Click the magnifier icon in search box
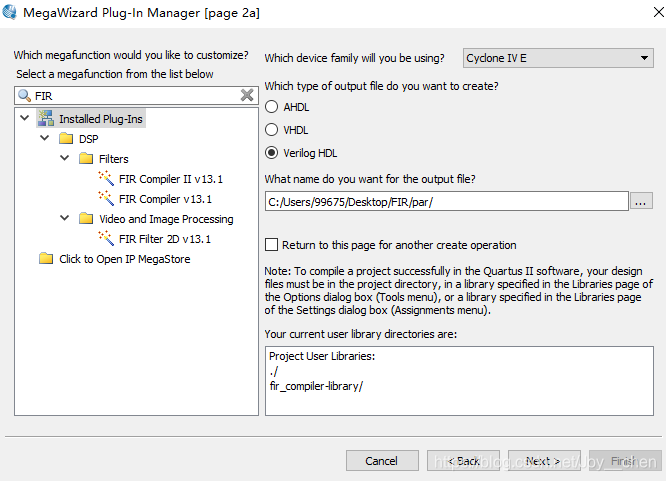The image size is (666, 481). point(25,96)
